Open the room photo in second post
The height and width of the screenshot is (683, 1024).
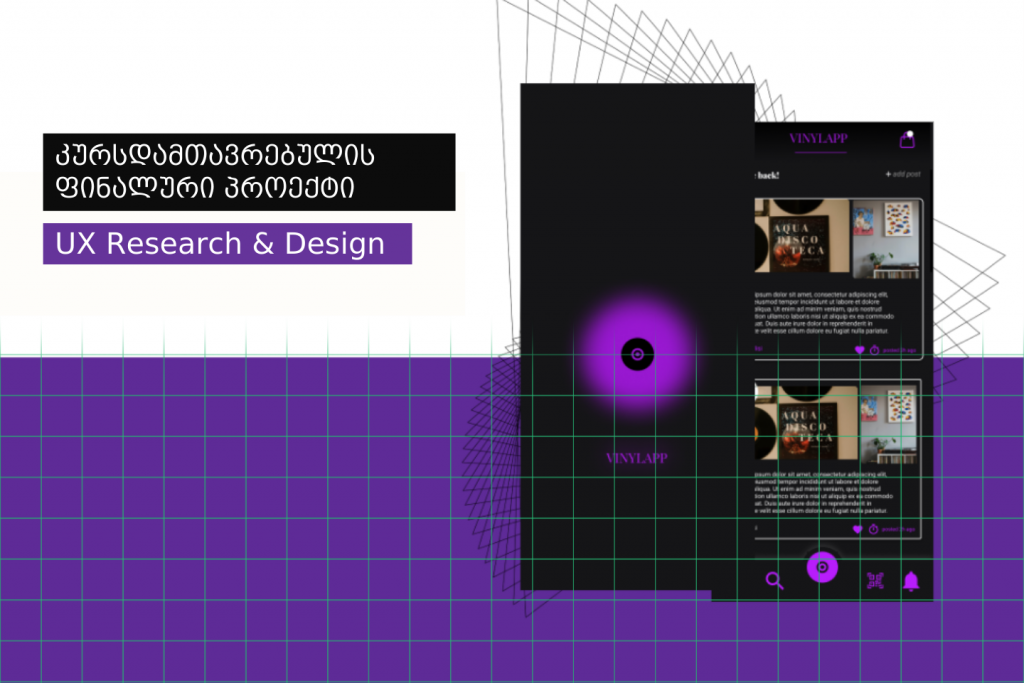point(886,422)
